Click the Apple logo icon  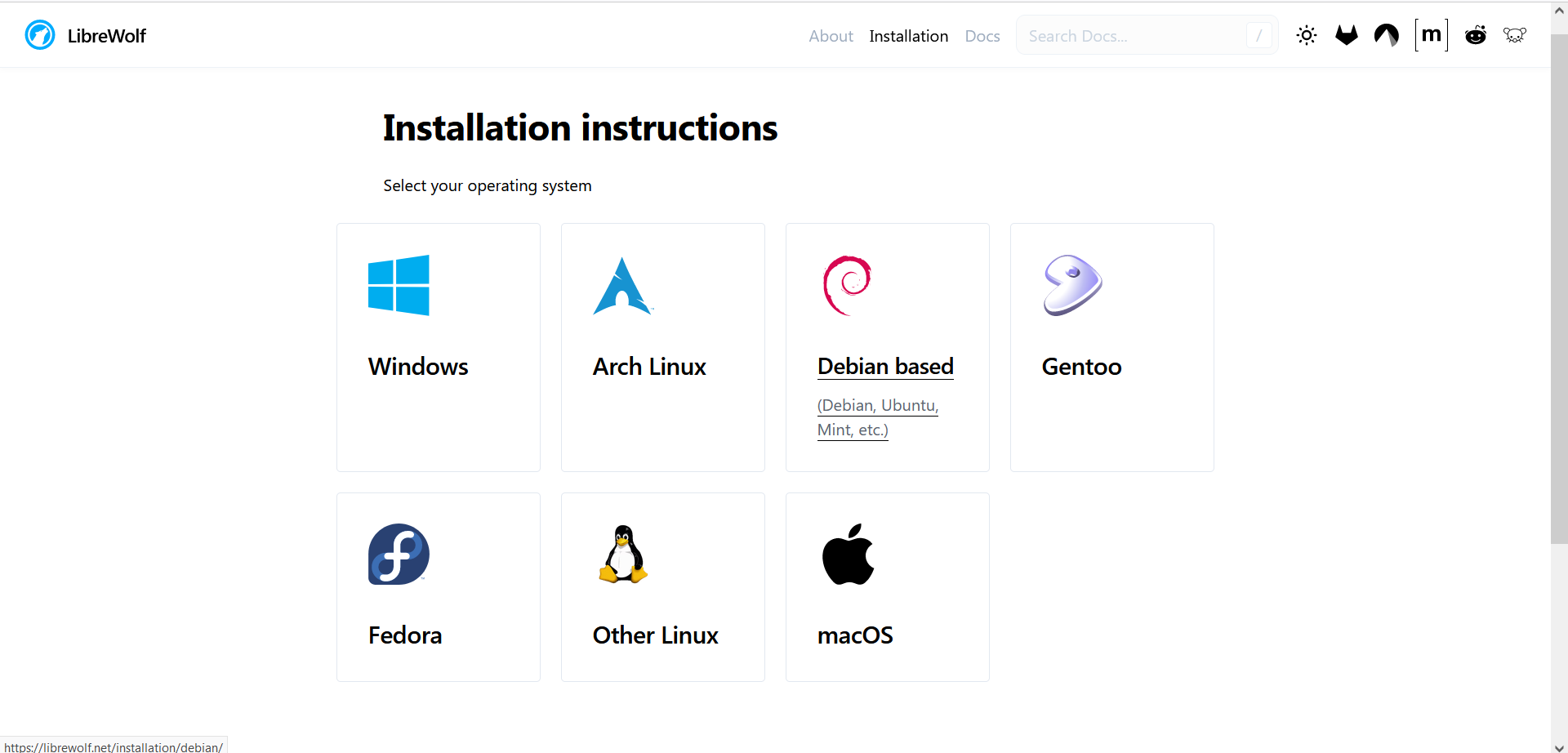coord(848,554)
